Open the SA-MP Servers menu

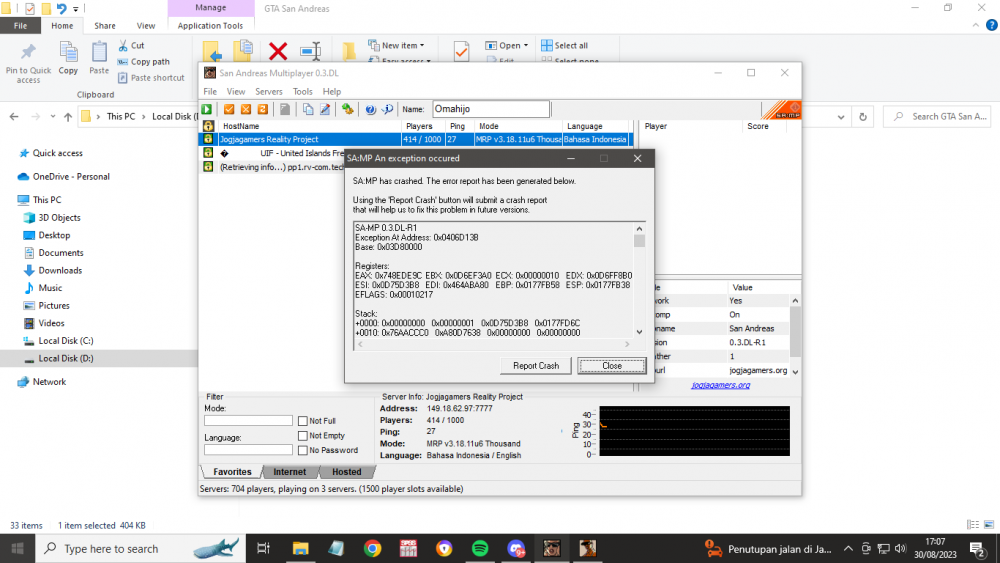click(268, 92)
